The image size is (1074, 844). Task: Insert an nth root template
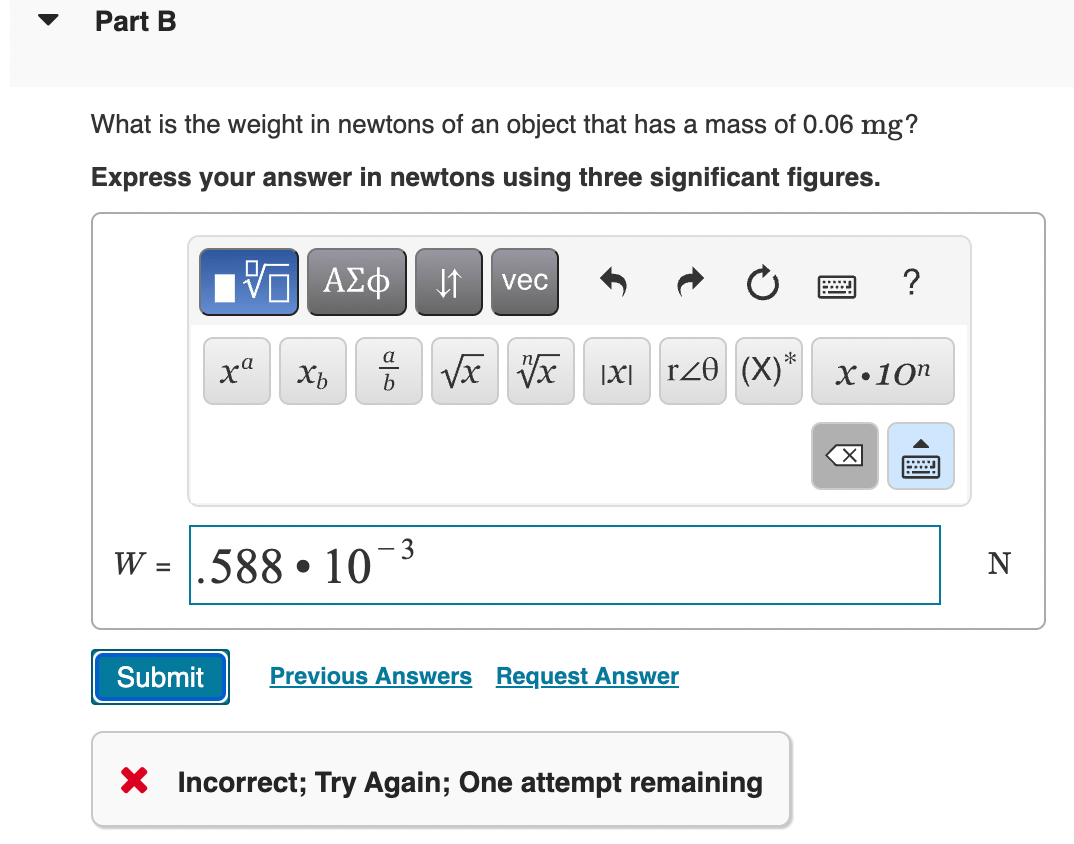[540, 371]
